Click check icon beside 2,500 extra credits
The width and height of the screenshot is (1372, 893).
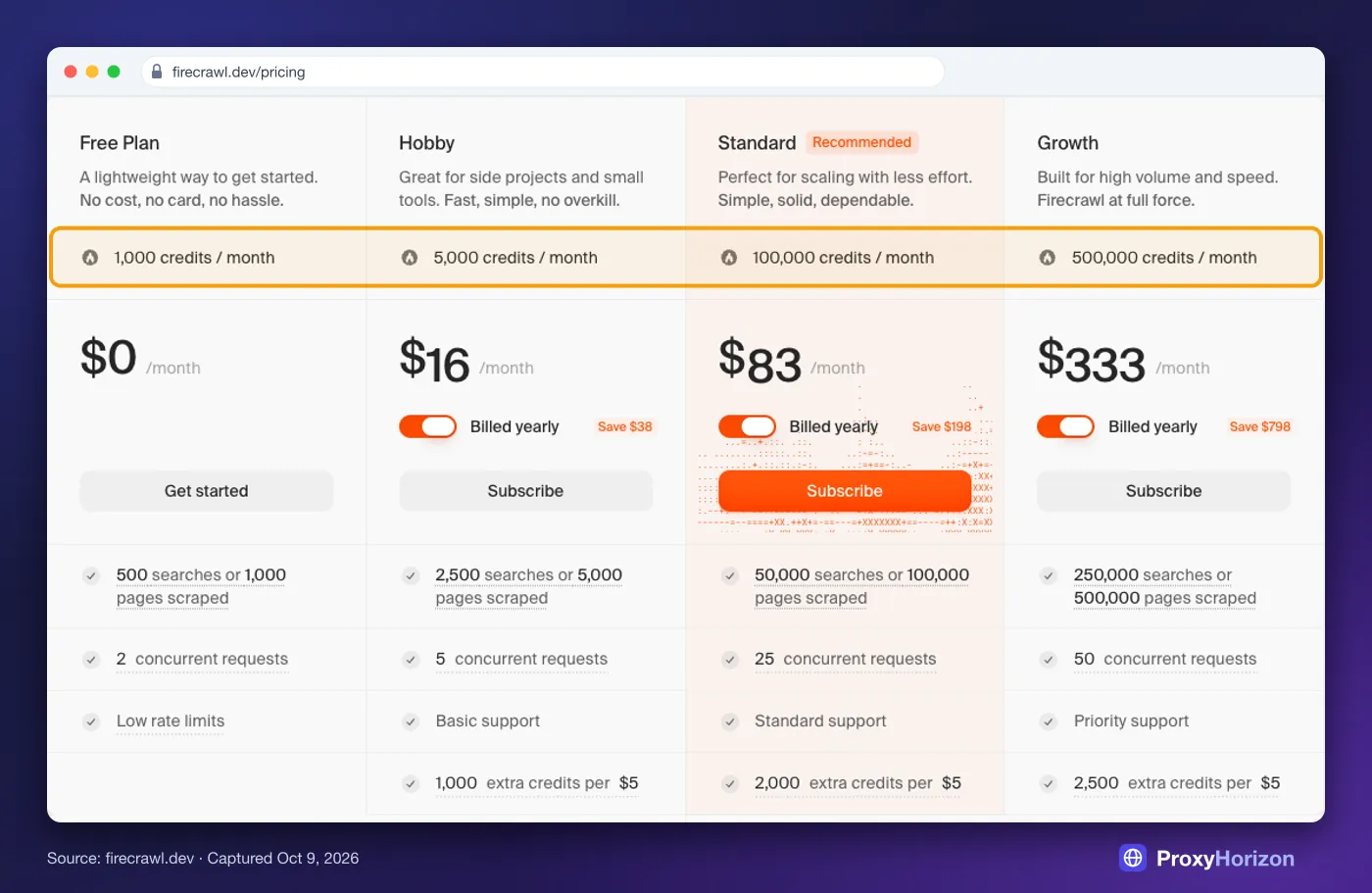(1049, 783)
